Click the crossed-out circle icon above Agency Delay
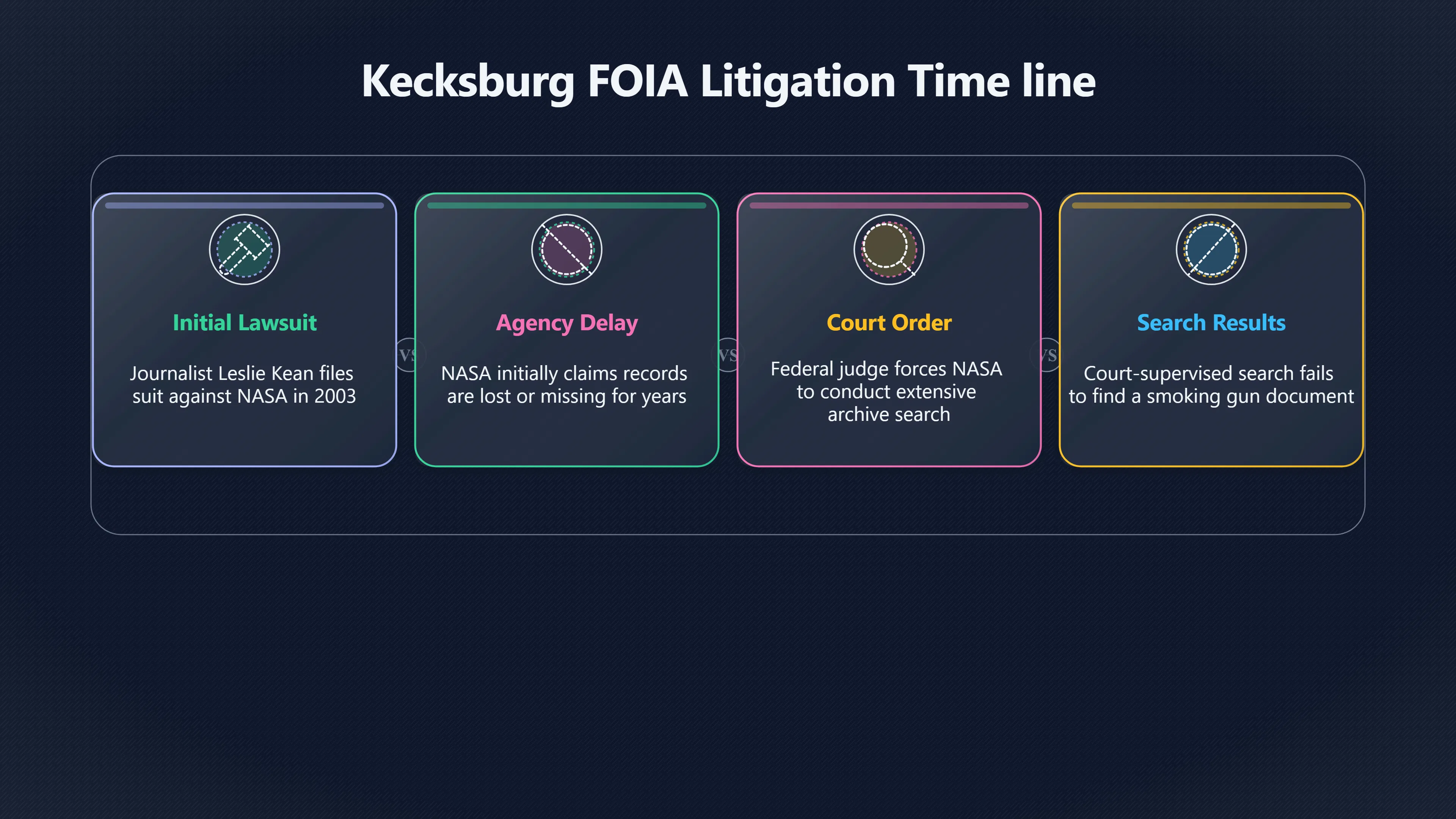Viewport: 1456px width, 819px height. click(566, 249)
